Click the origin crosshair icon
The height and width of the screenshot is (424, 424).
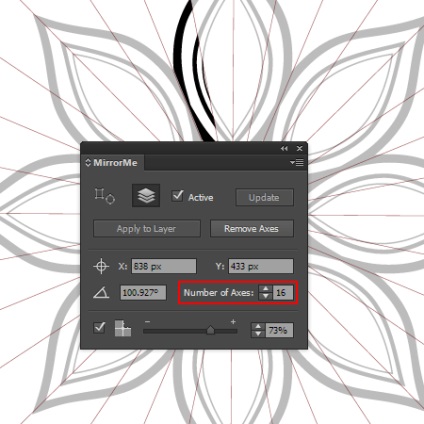[101, 266]
